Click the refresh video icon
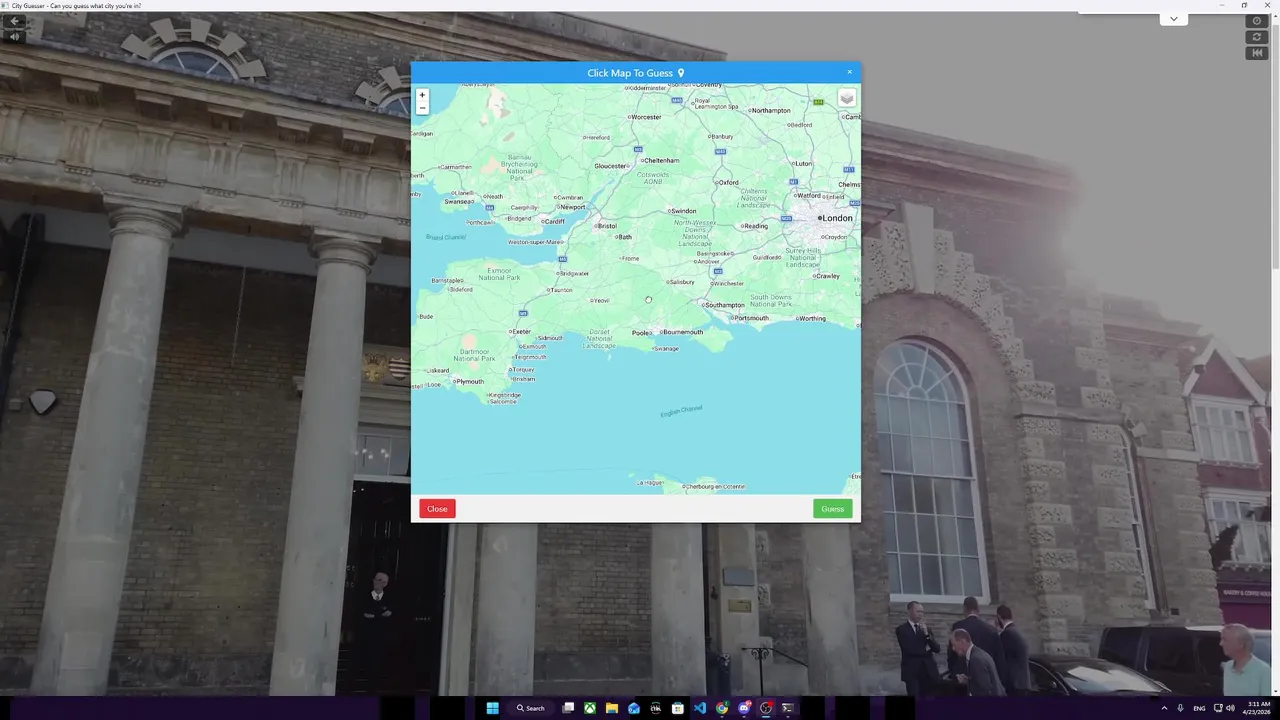The height and width of the screenshot is (720, 1280). pyautogui.click(x=1257, y=37)
